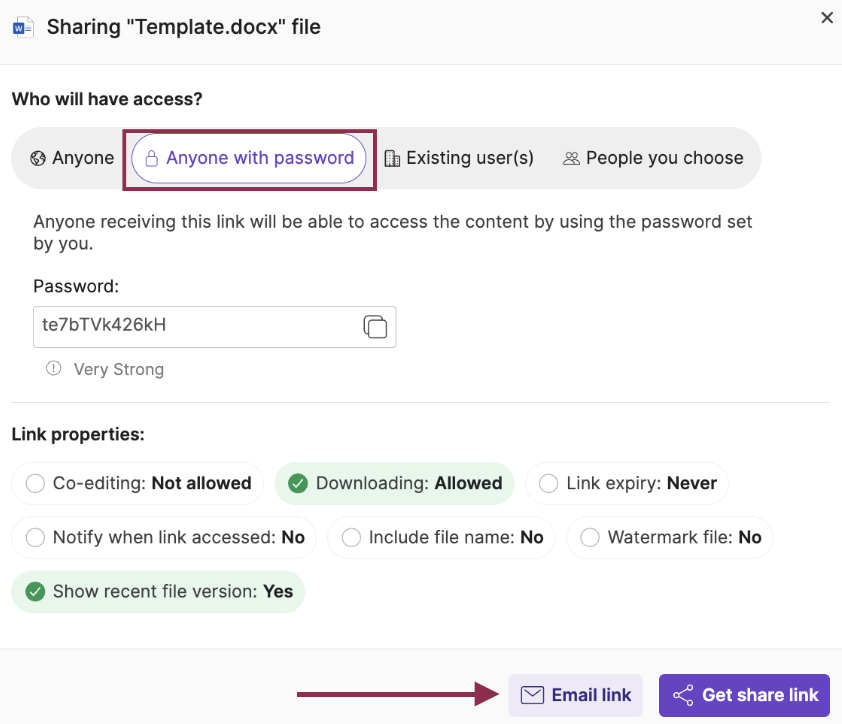Select the Anyone access tab
This screenshot has height=724, width=842.
point(72,158)
